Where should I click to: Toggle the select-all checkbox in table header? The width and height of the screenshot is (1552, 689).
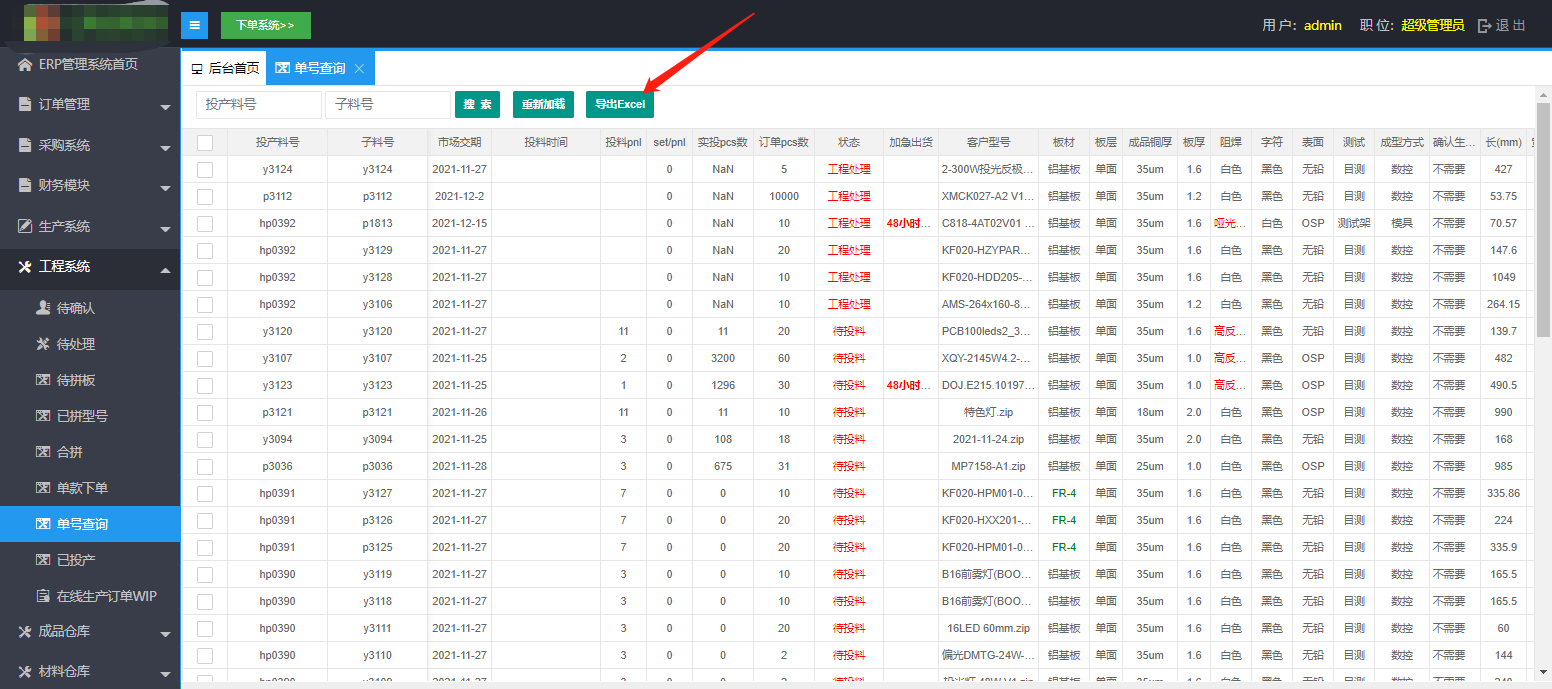coord(205,143)
